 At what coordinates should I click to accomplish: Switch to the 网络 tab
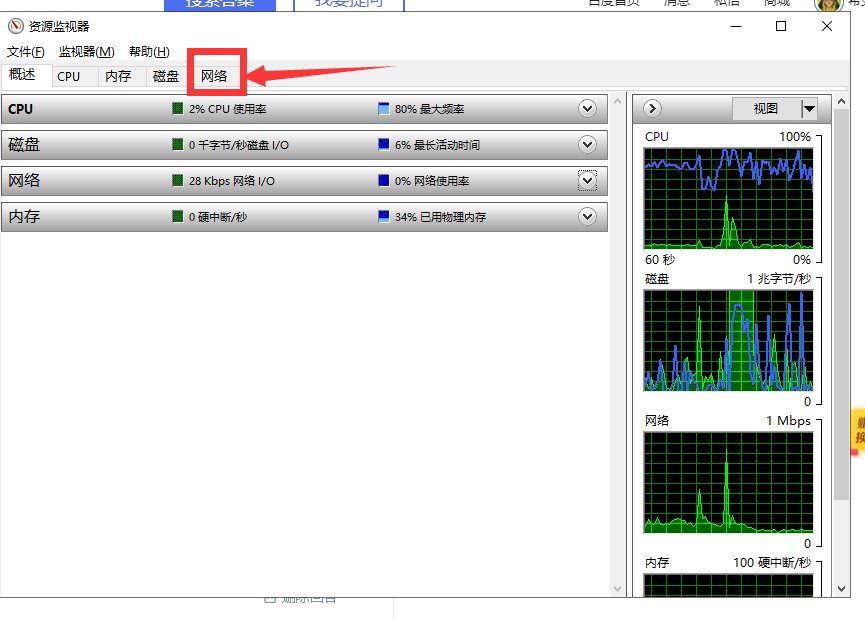point(214,76)
